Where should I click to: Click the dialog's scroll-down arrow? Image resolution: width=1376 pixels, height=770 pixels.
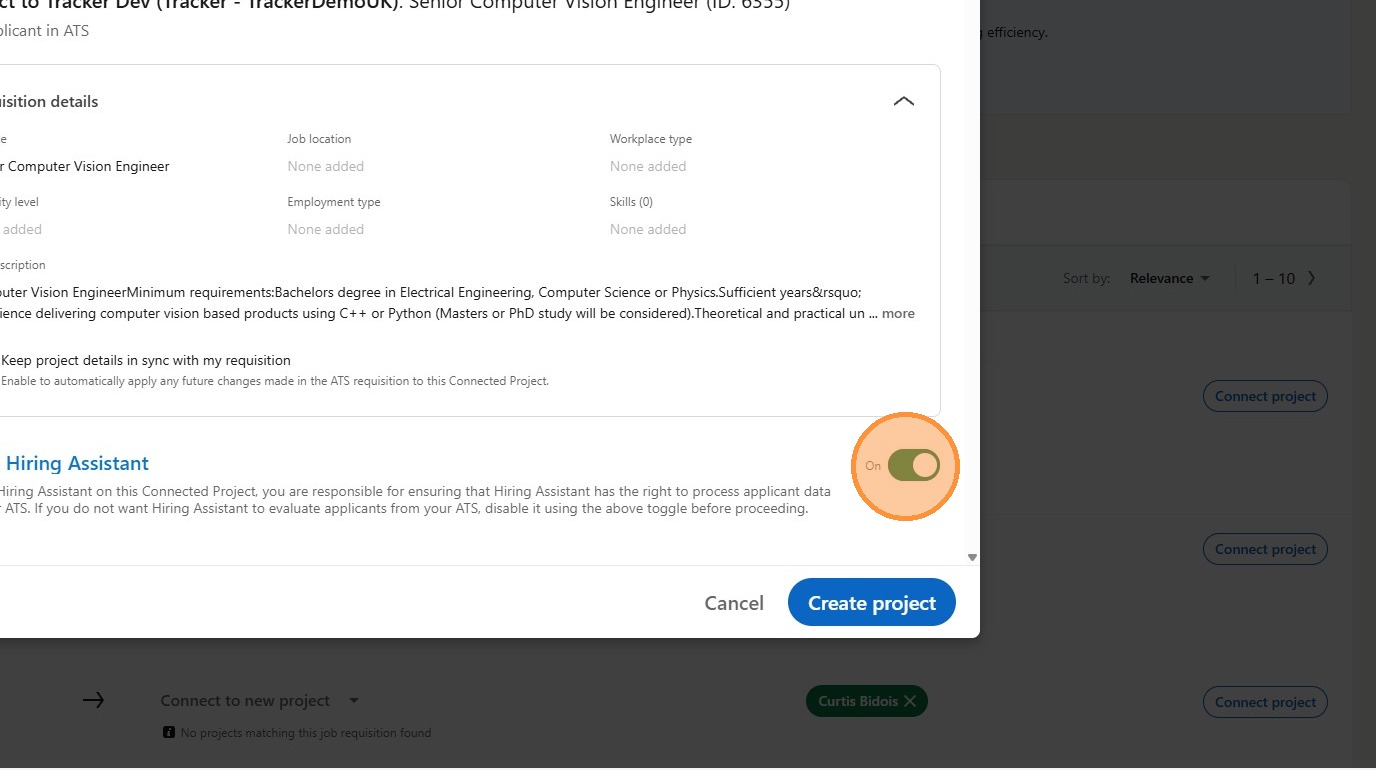tap(972, 557)
